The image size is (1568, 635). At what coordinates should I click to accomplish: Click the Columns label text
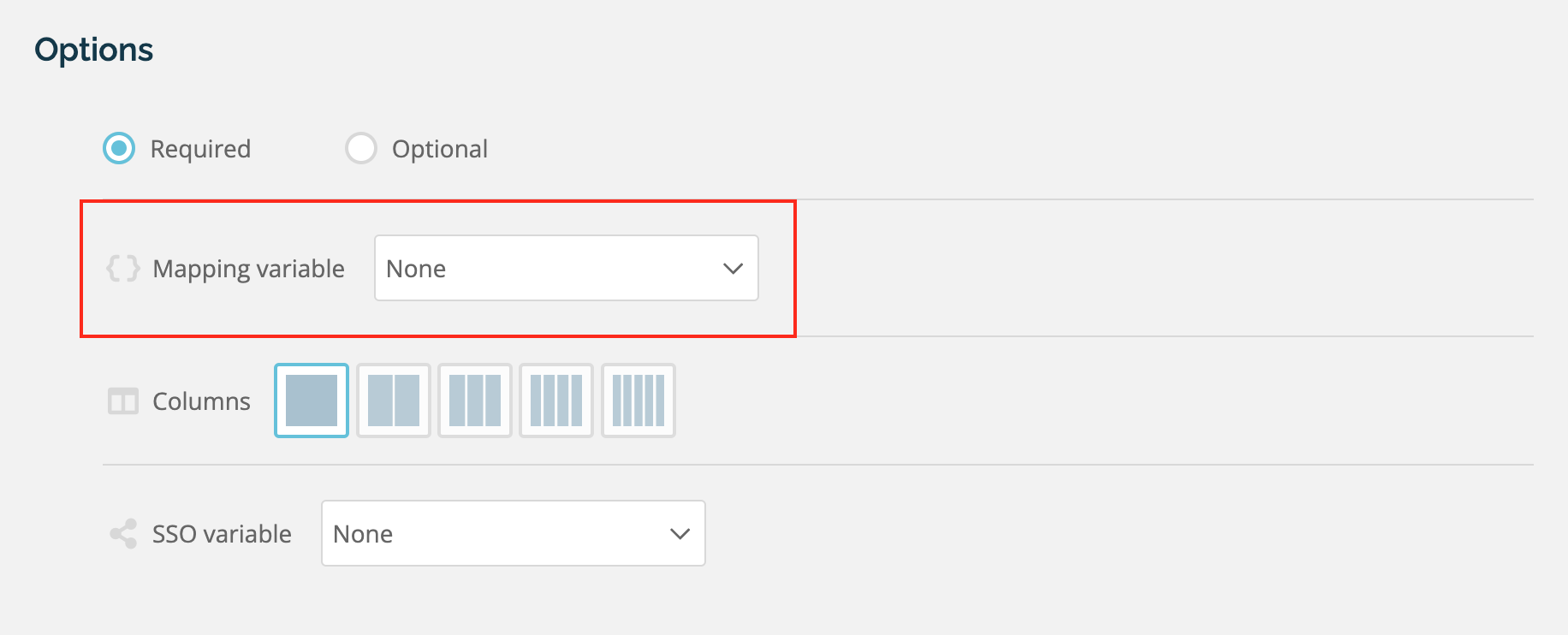pyautogui.click(x=201, y=401)
